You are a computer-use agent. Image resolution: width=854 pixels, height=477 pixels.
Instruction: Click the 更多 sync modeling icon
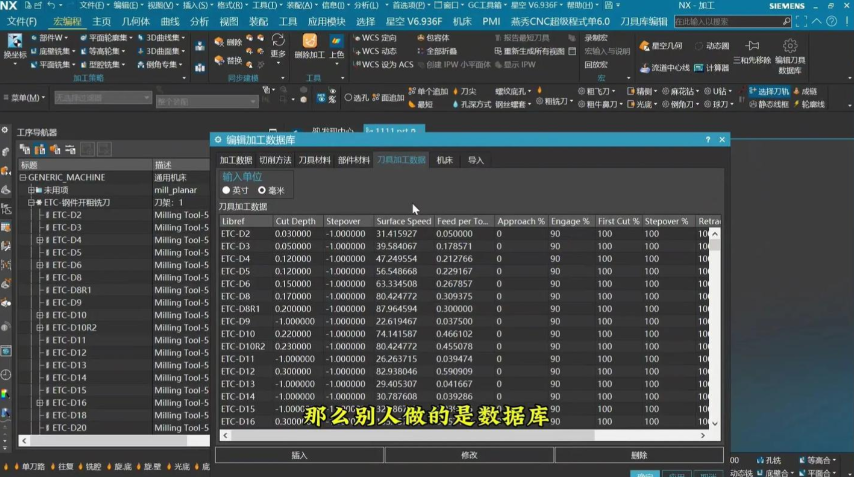tap(278, 45)
